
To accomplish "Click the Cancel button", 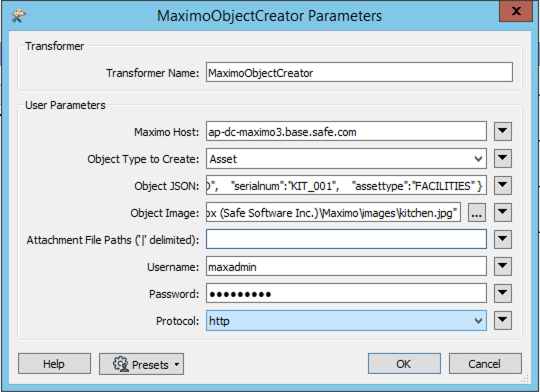I will pos(485,363).
